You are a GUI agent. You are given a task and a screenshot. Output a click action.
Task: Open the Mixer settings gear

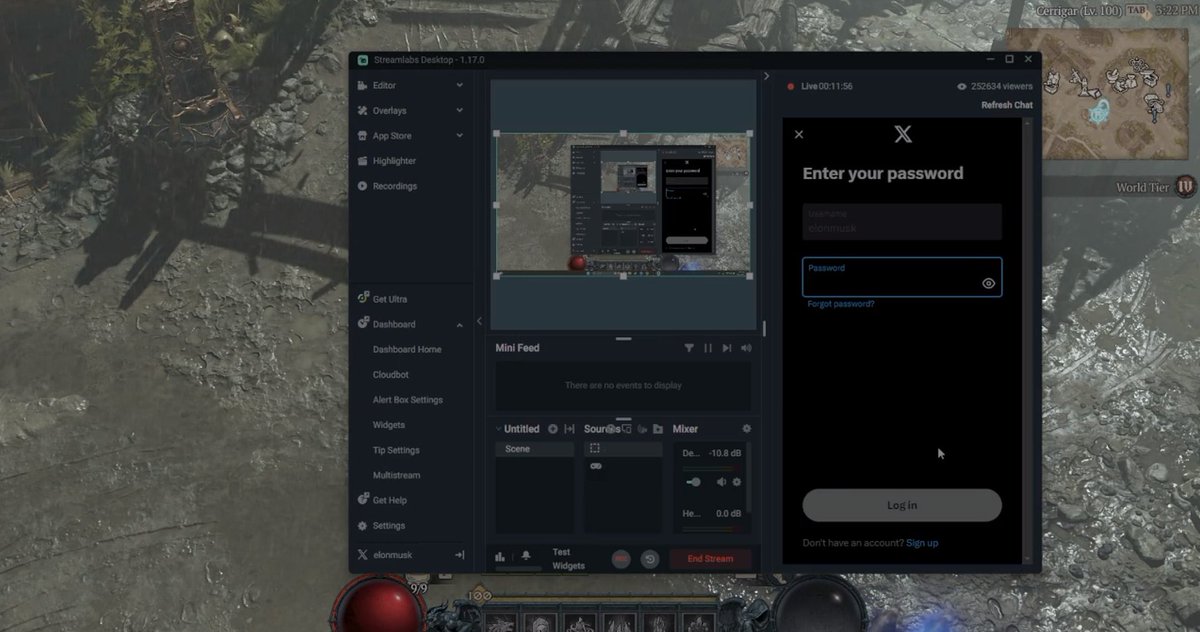[746, 429]
